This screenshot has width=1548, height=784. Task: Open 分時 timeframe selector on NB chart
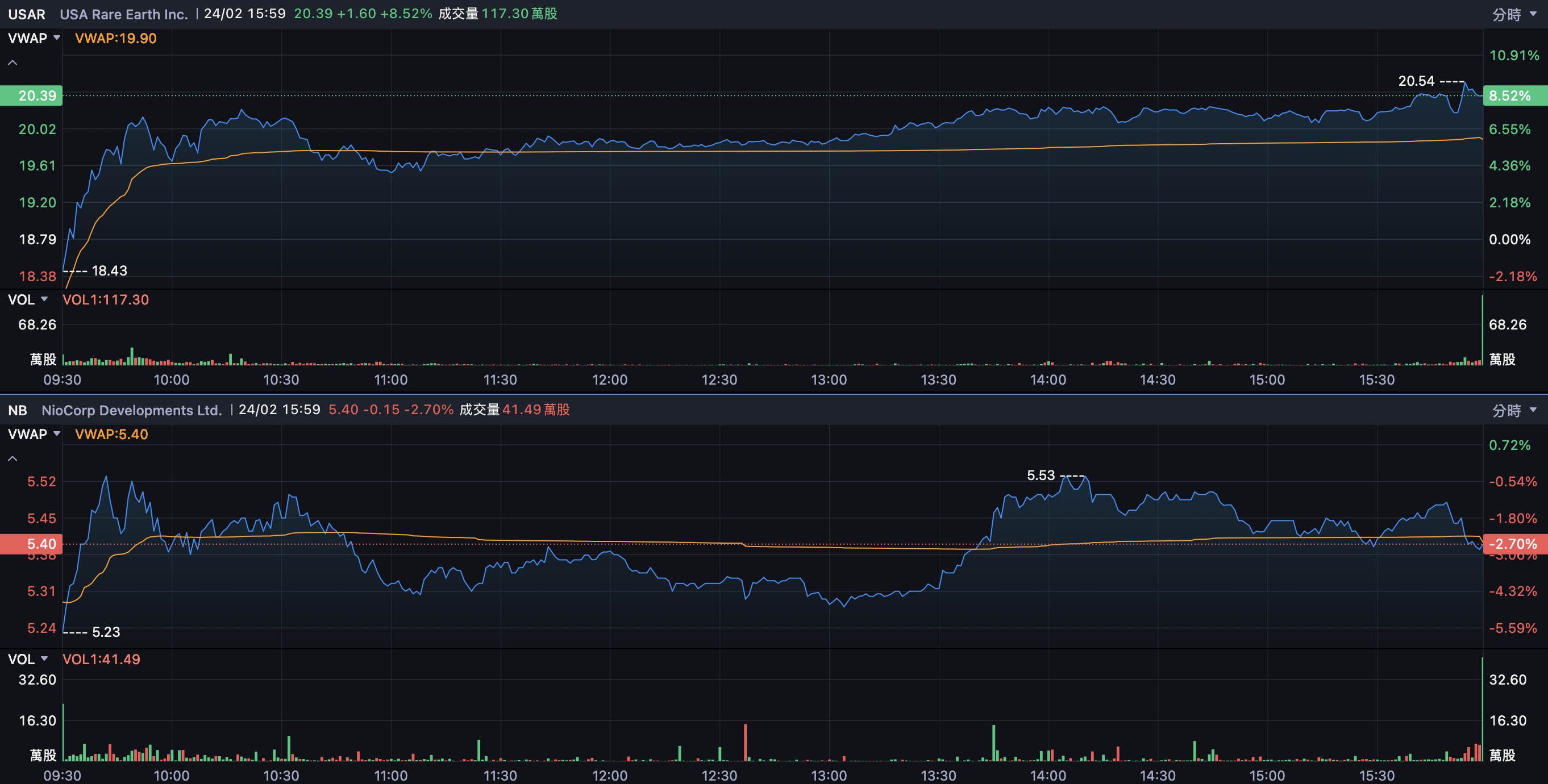1513,410
